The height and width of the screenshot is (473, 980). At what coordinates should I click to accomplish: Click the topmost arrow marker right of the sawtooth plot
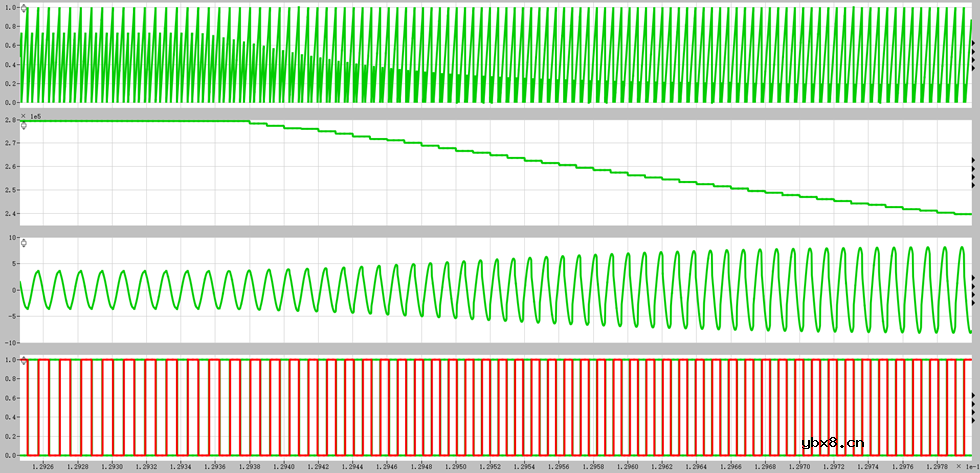click(973, 44)
